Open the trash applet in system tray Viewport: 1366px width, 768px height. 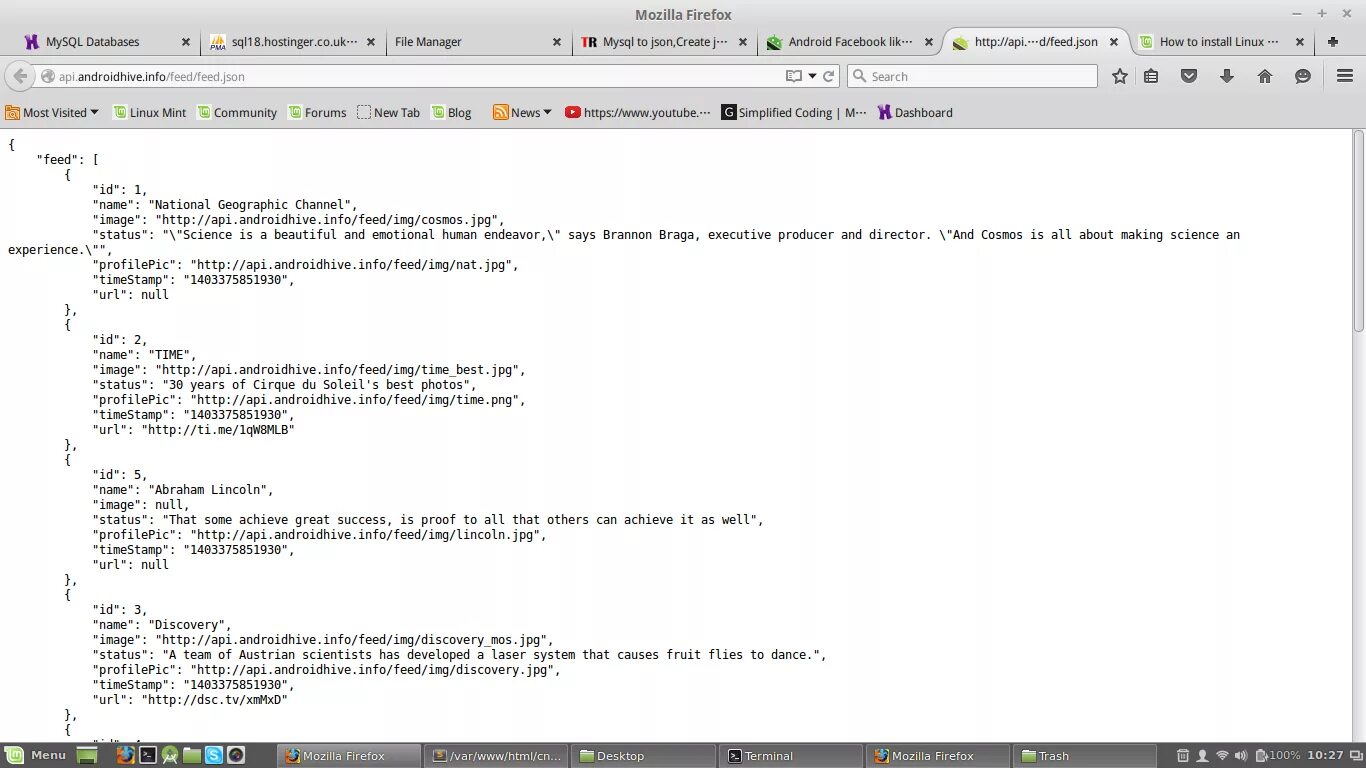[1183, 756]
